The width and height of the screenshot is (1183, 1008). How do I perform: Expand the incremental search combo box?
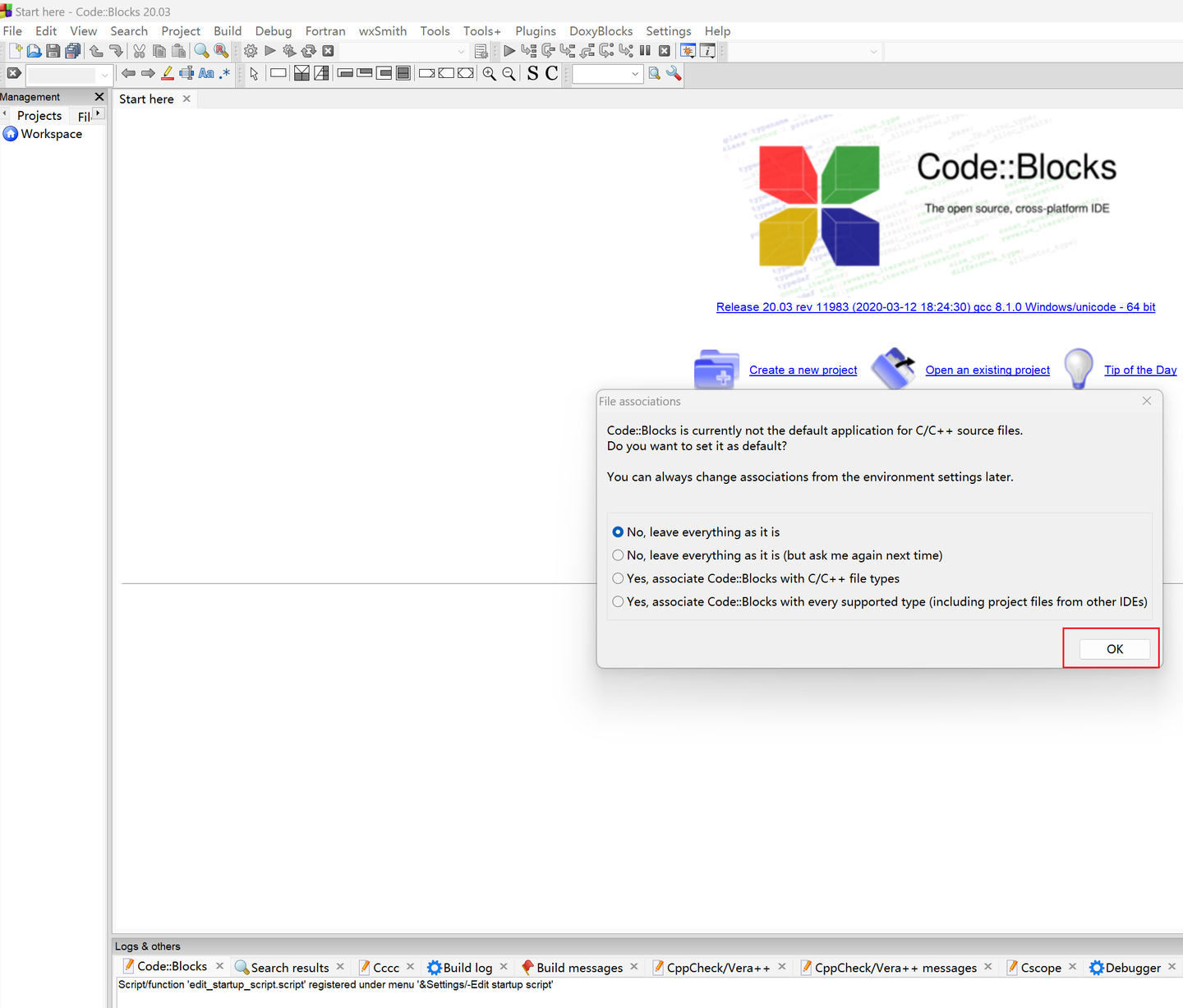click(104, 75)
